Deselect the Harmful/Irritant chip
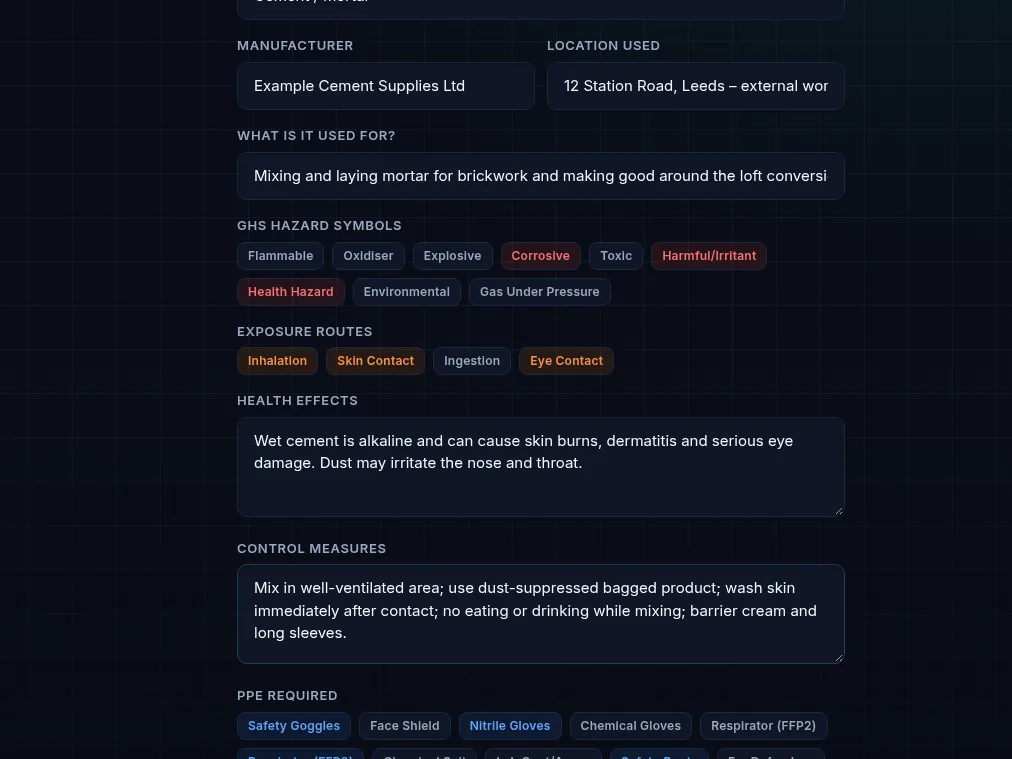 (x=709, y=256)
